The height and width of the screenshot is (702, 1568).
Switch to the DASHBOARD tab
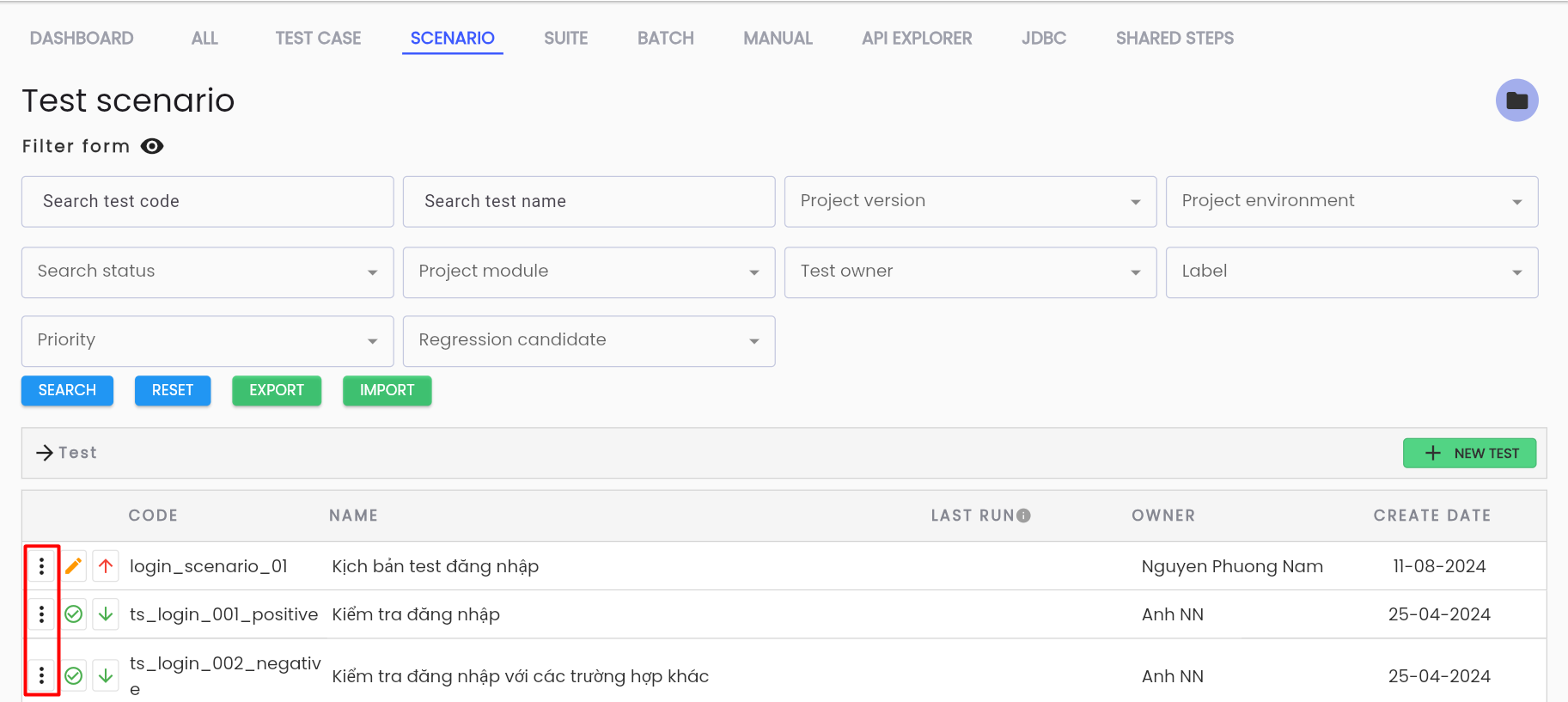[82, 39]
